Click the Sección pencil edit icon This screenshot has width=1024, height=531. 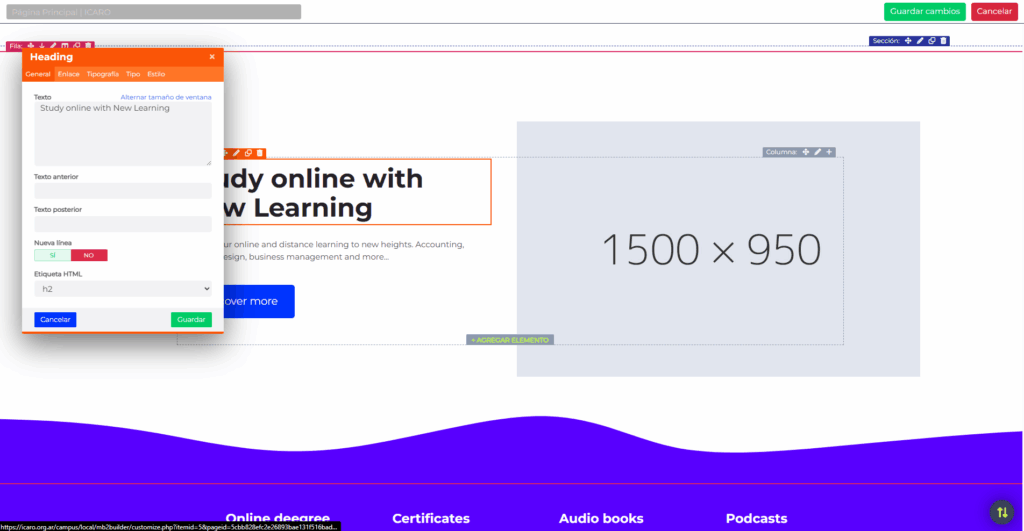(x=920, y=41)
